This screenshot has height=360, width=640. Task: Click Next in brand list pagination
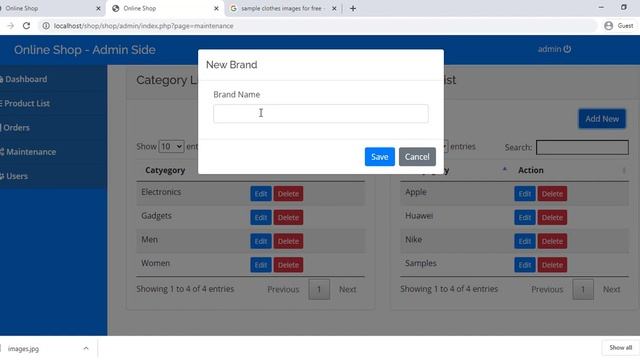[x=611, y=289]
